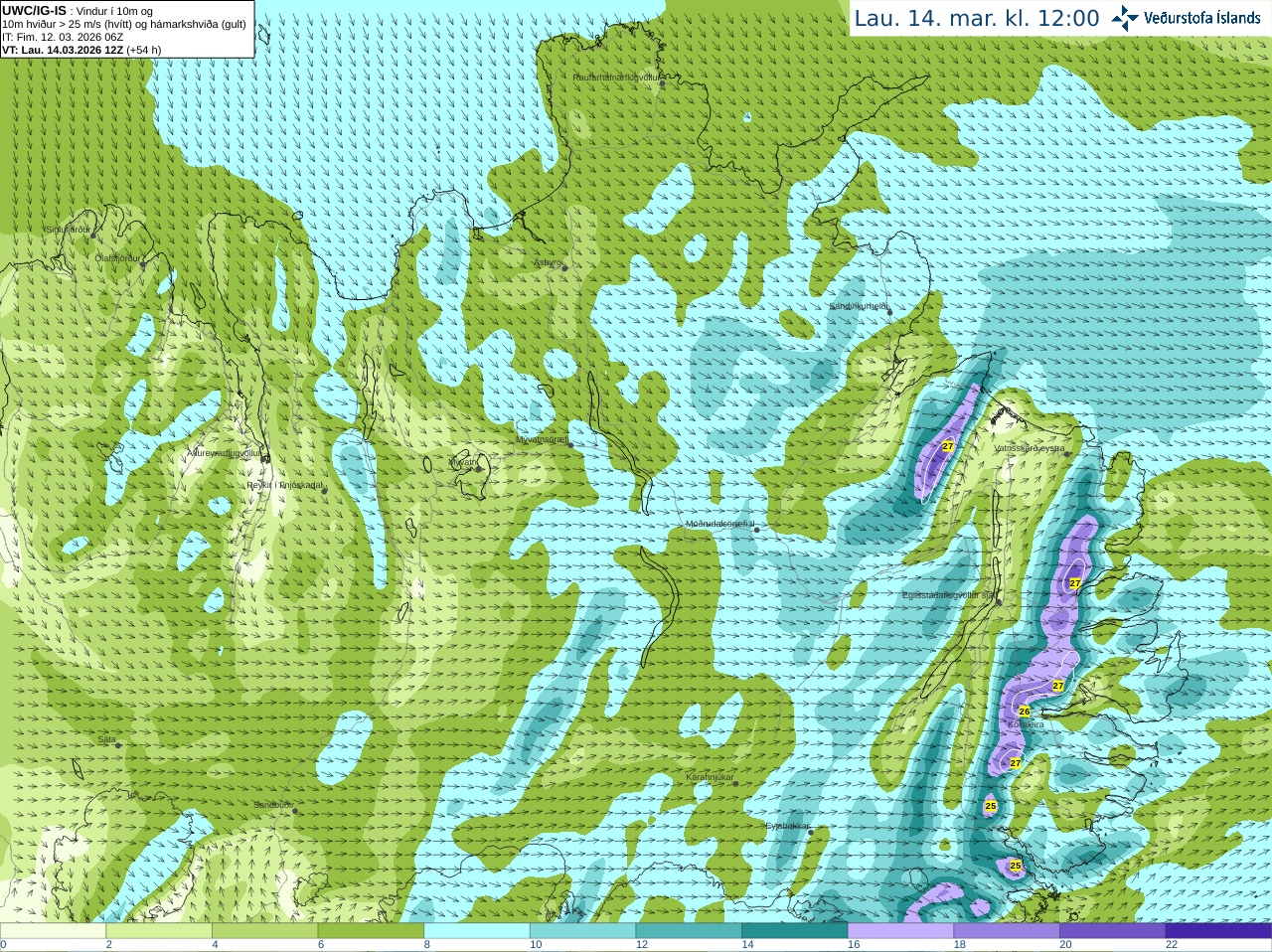Image resolution: width=1272 pixels, height=952 pixels.
Task: Click the 0–2 m/s palest legend swatch
Action: [x=54, y=931]
